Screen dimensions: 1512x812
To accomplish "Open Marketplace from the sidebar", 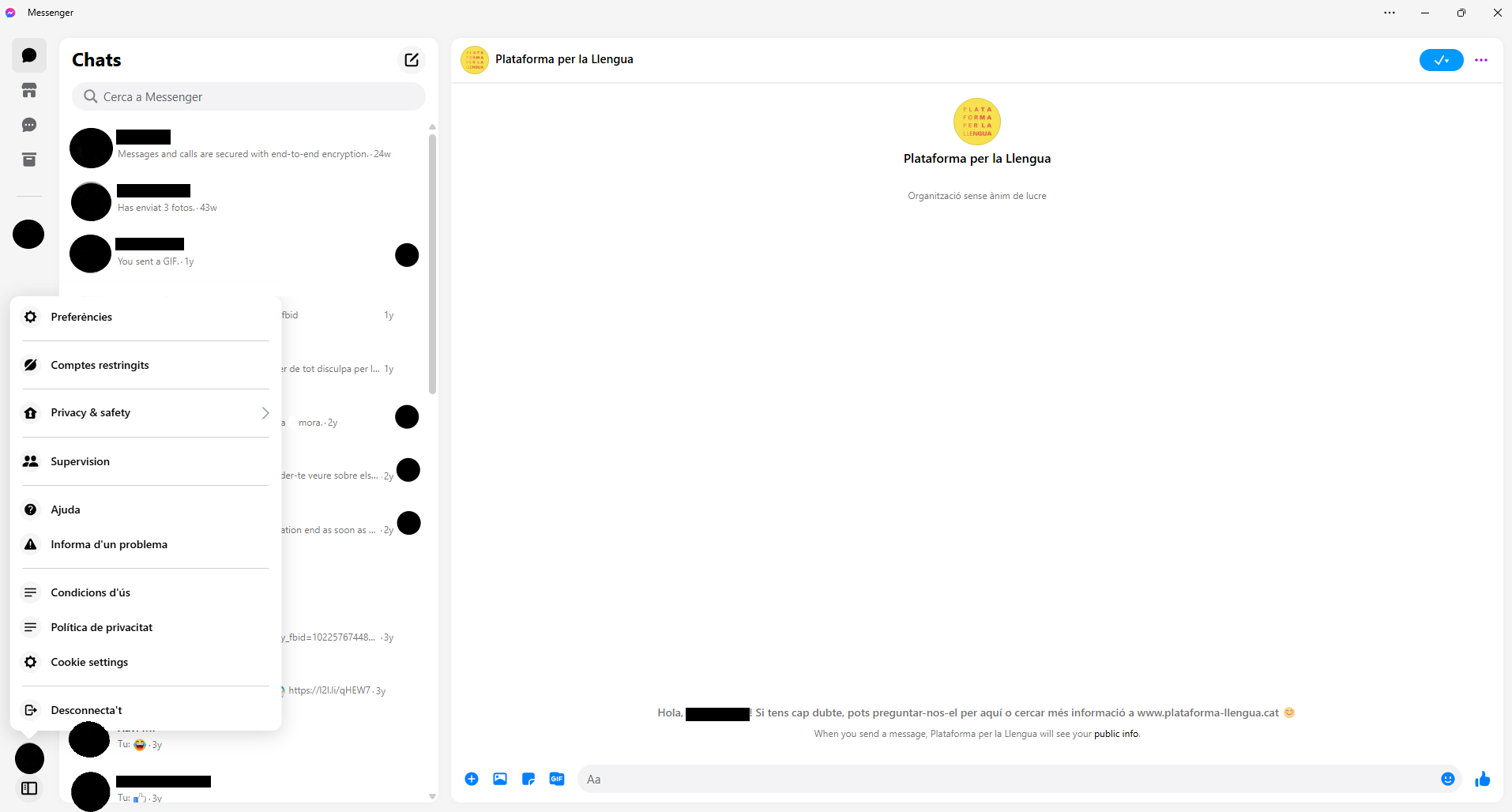I will coord(29,91).
